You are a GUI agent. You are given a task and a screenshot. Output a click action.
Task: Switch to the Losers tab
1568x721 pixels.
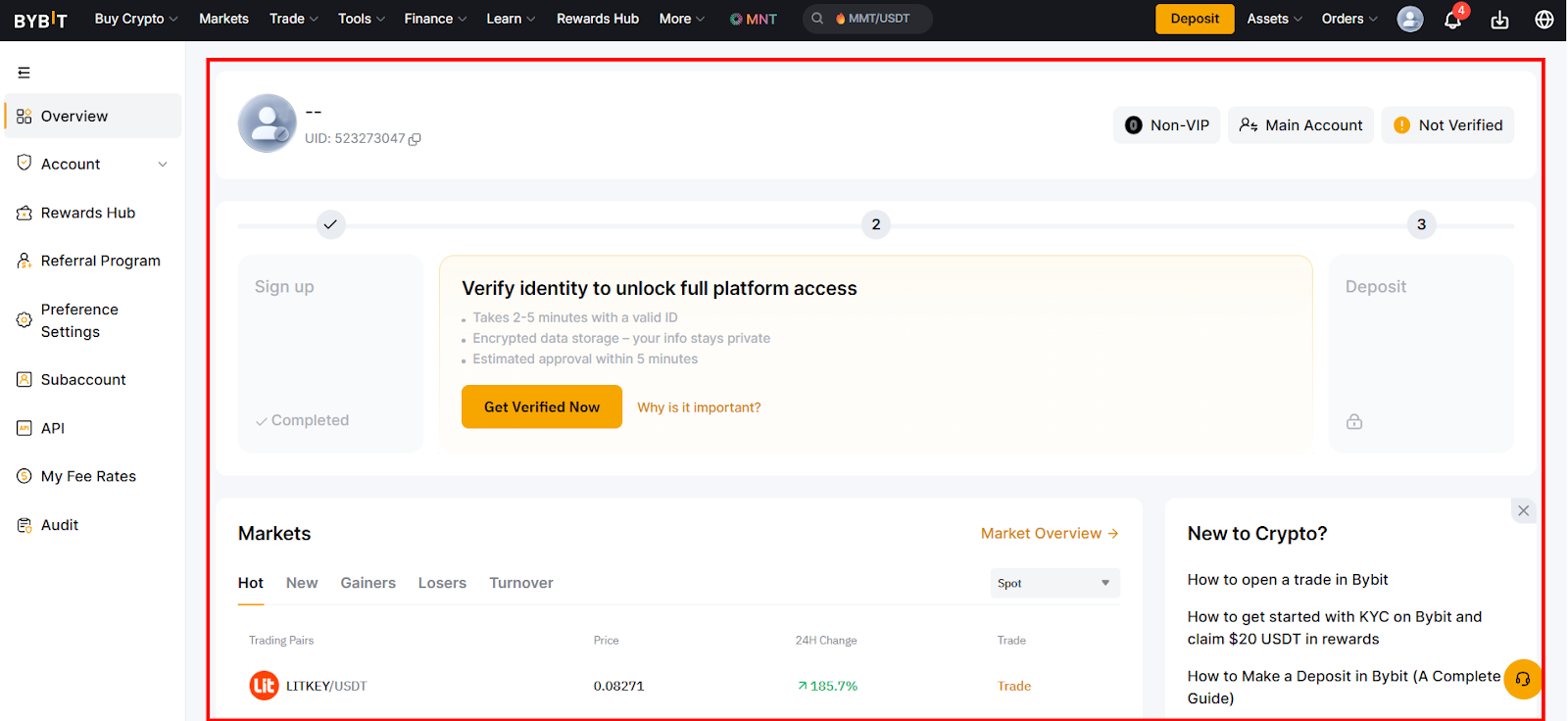point(442,583)
